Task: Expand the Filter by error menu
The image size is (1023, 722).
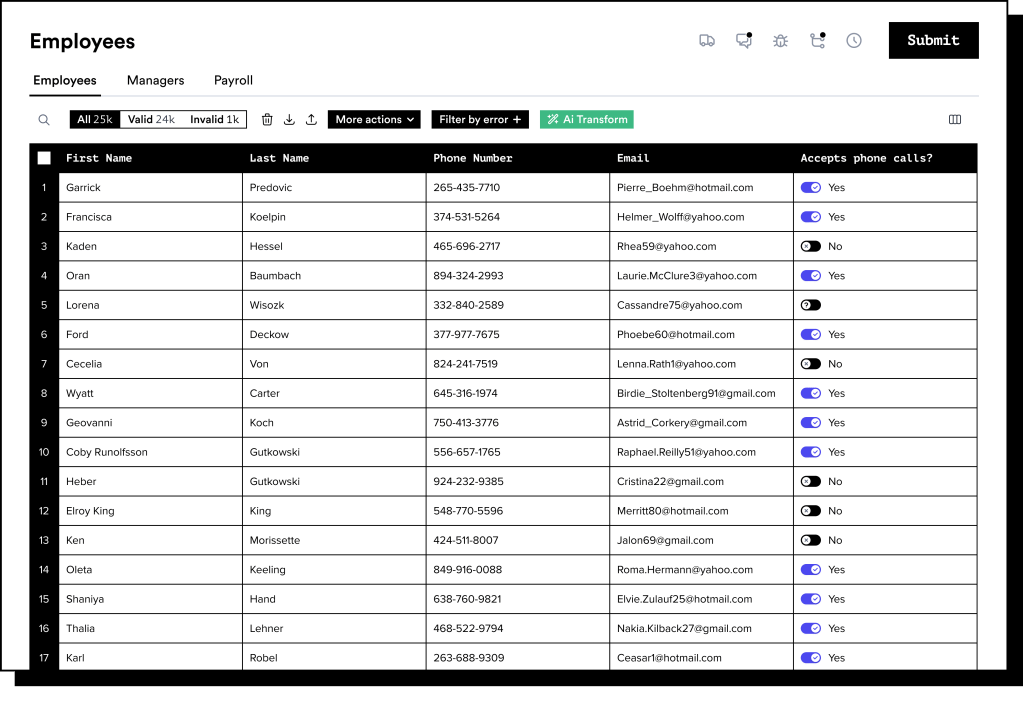Action: (x=480, y=119)
